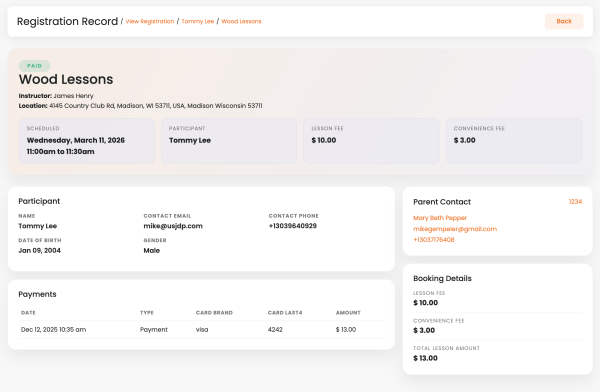Click the DATE column header
Image resolution: width=600 pixels, height=392 pixels.
[x=28, y=313]
